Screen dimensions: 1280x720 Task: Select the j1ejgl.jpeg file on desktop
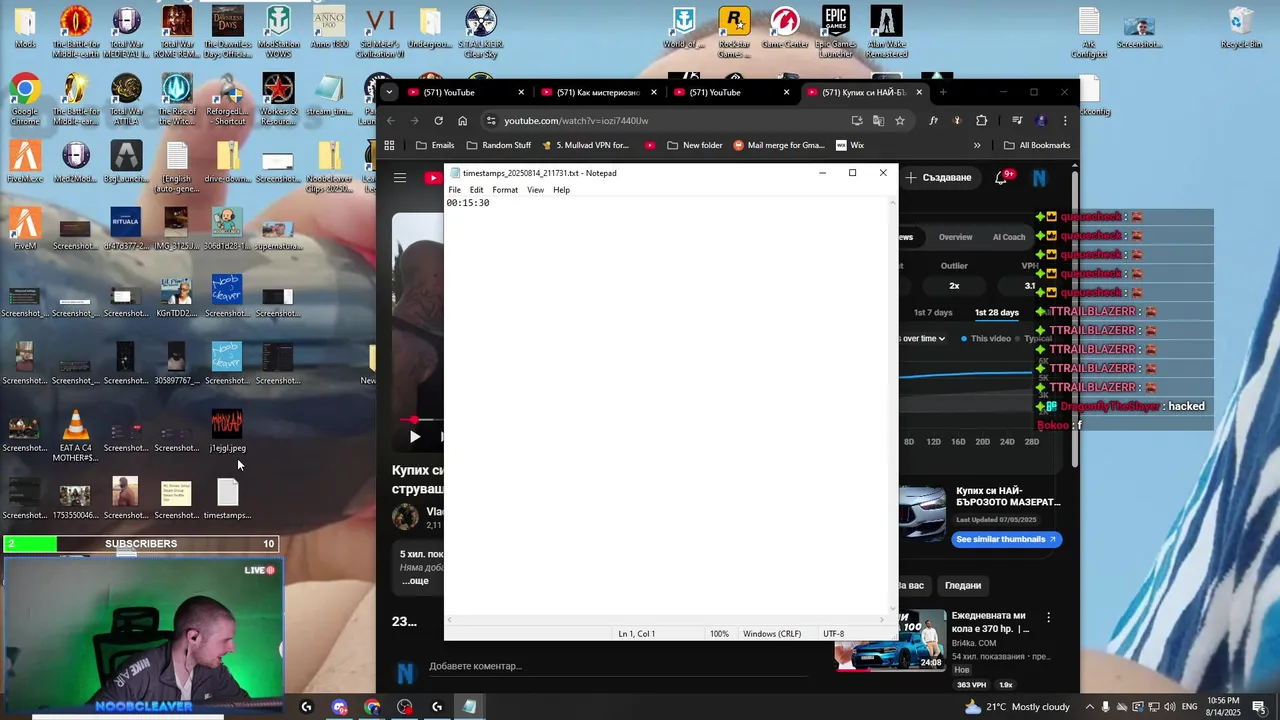[x=227, y=430]
